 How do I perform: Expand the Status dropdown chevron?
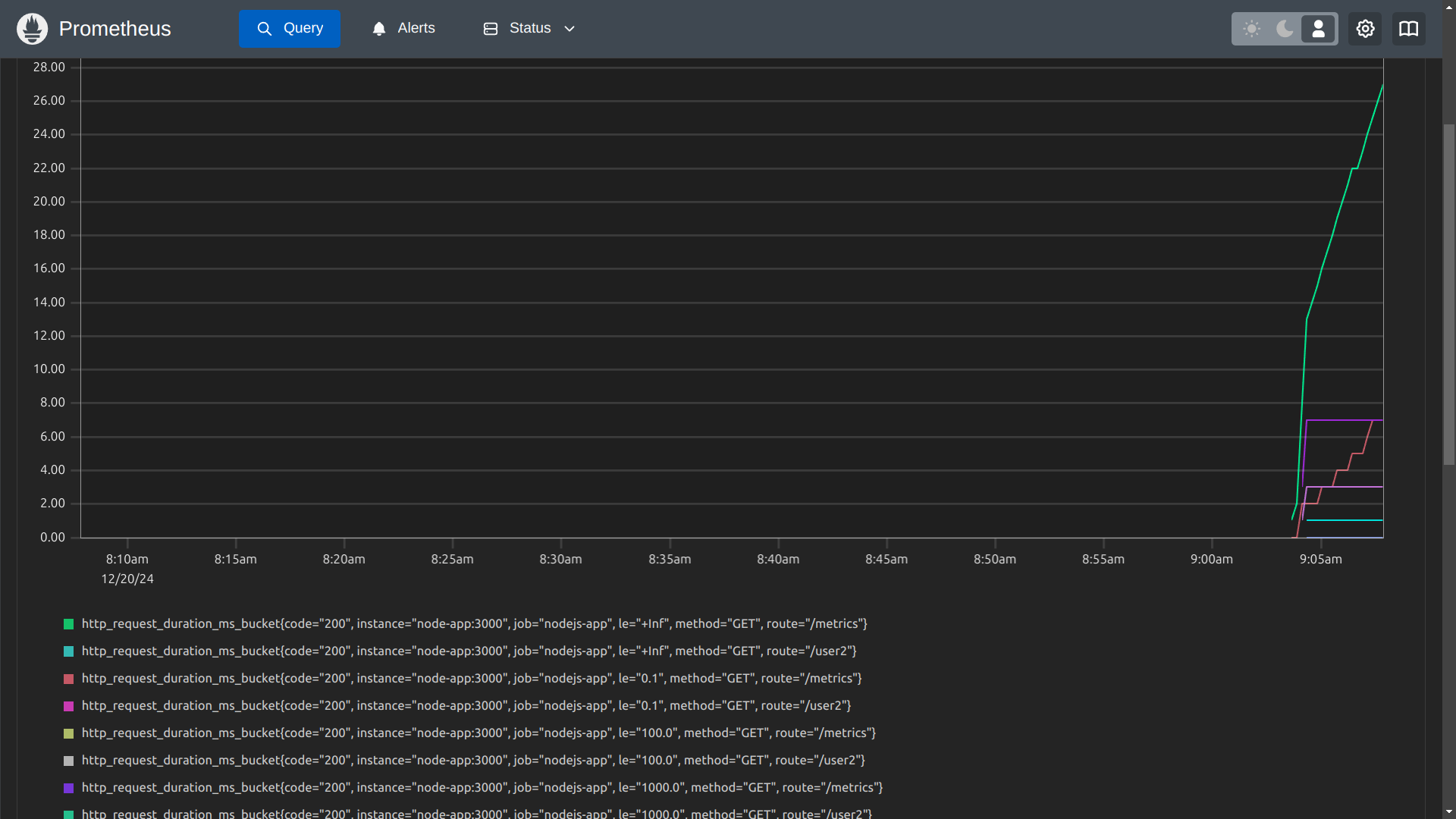(570, 29)
